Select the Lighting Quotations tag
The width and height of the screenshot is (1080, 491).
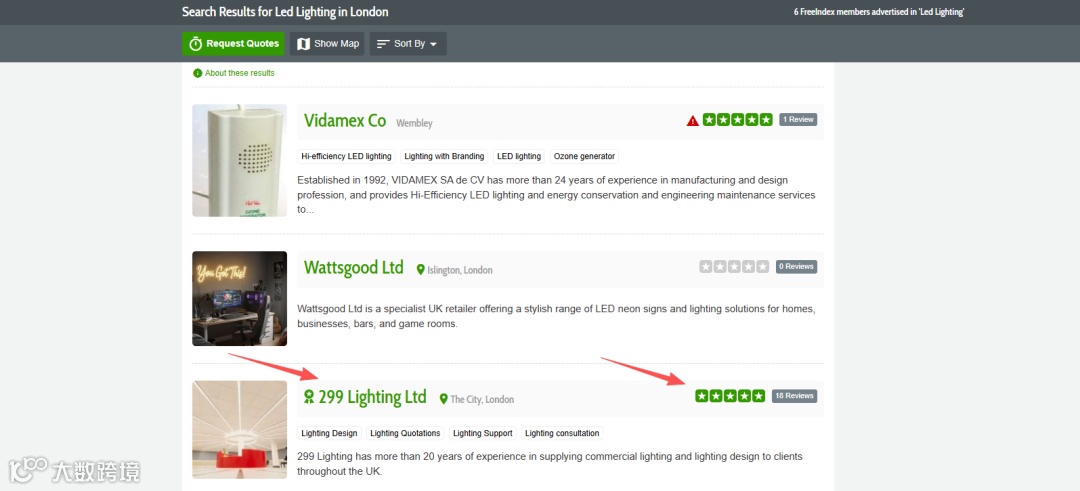pyautogui.click(x=405, y=433)
